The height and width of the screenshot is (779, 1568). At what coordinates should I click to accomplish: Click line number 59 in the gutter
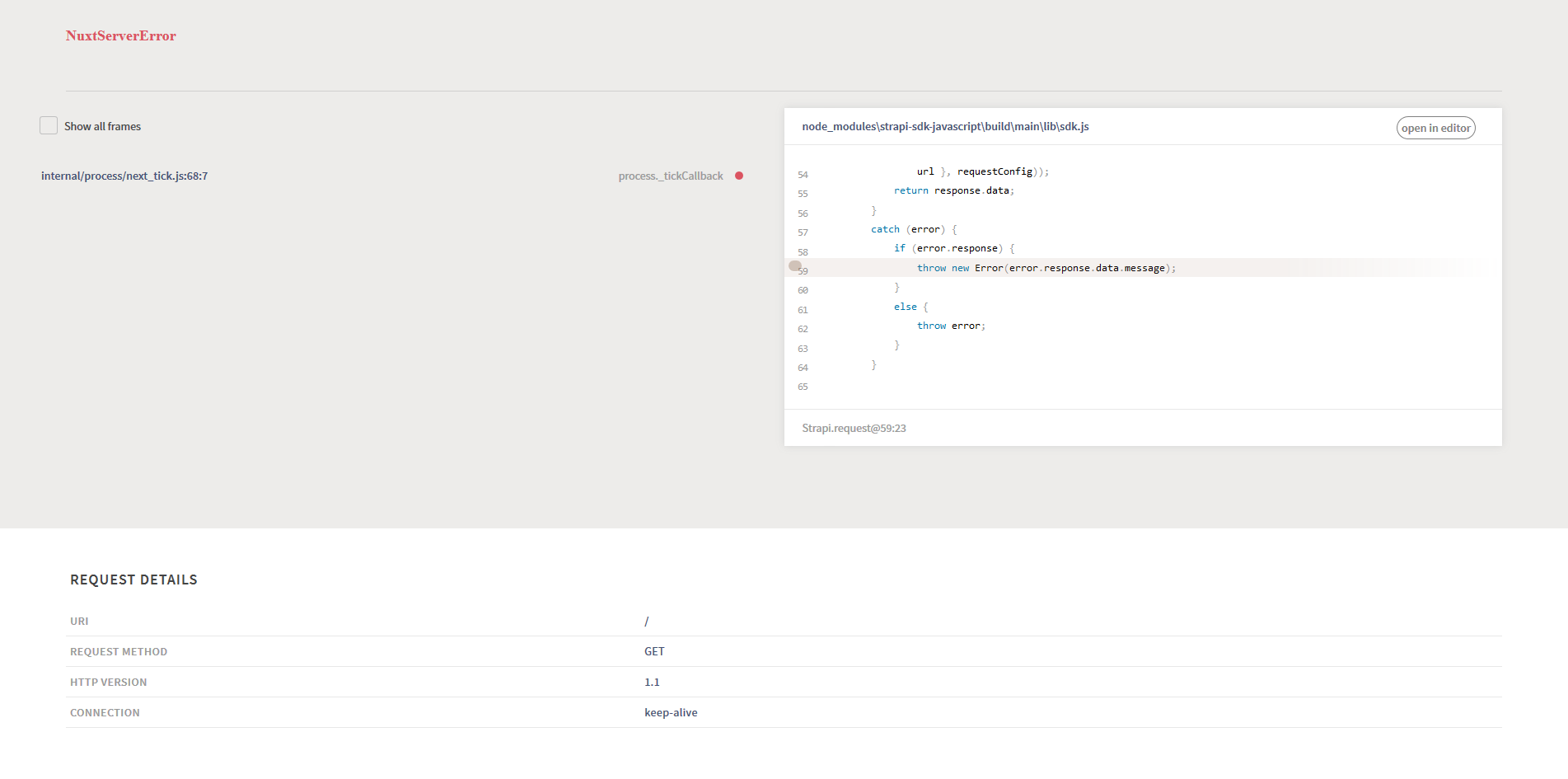click(803, 270)
